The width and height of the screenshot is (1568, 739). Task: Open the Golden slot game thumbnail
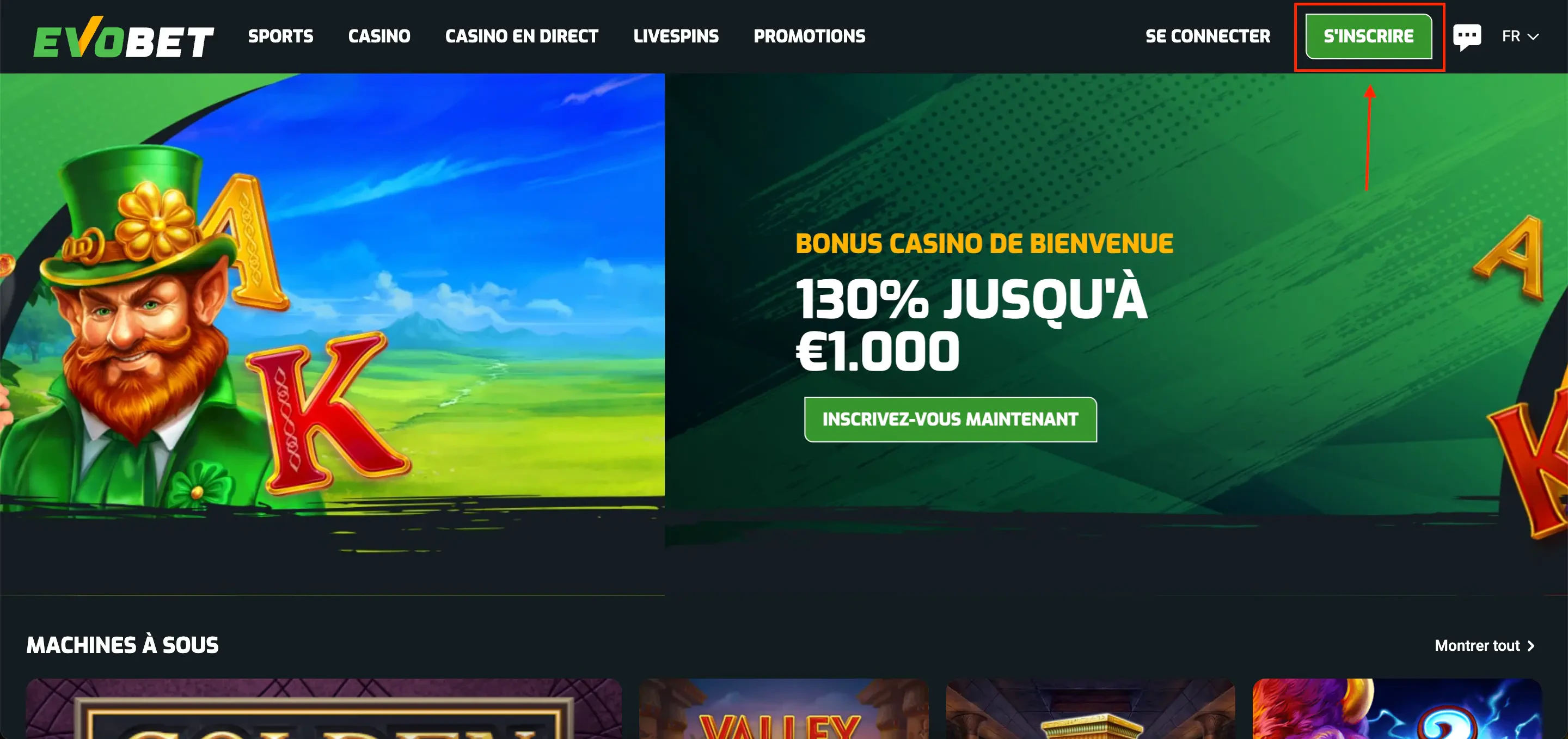coord(324,709)
